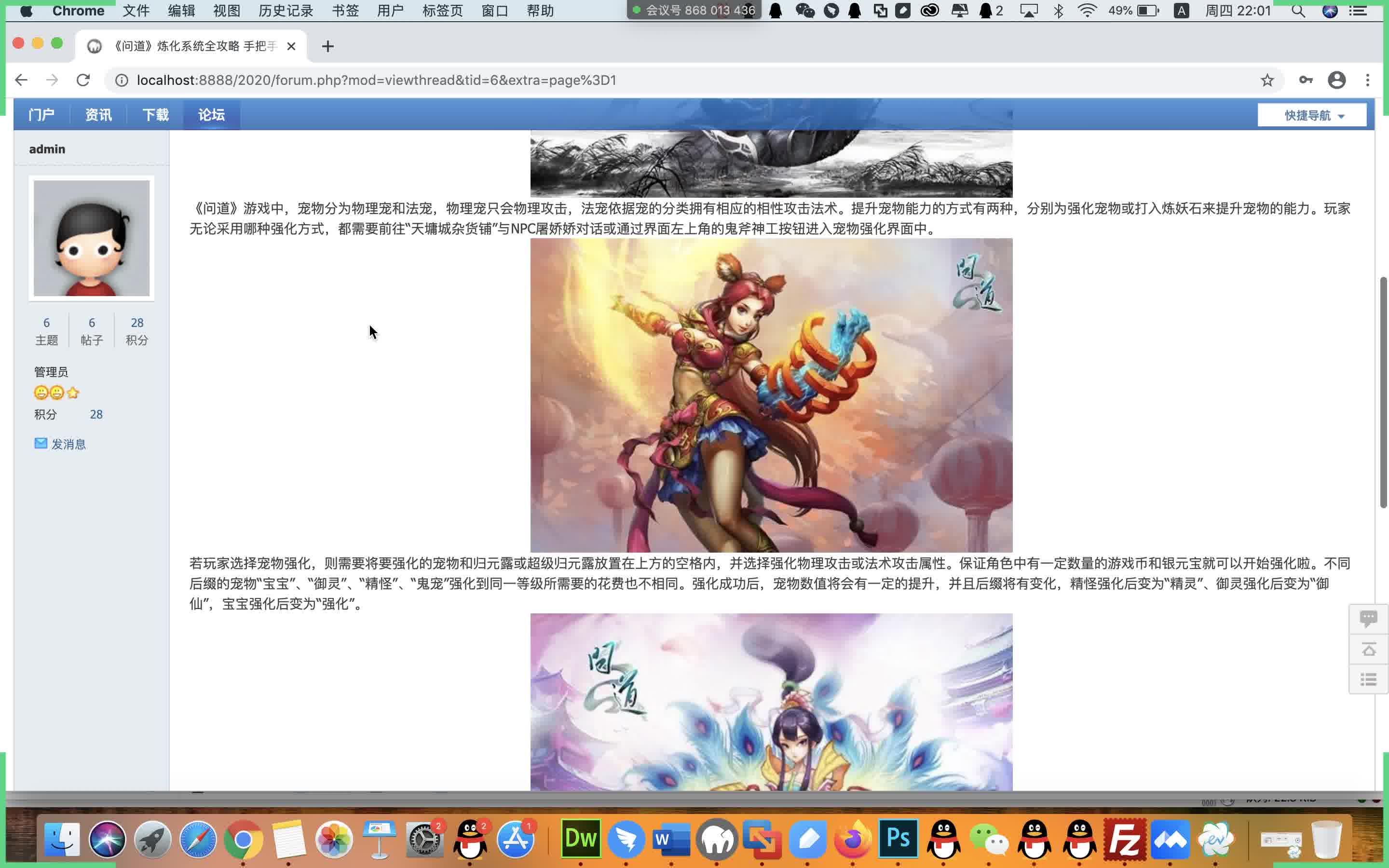Close the 《问道》炼化系统全攻略 tab
This screenshot has height=868, width=1389.
tap(291, 46)
